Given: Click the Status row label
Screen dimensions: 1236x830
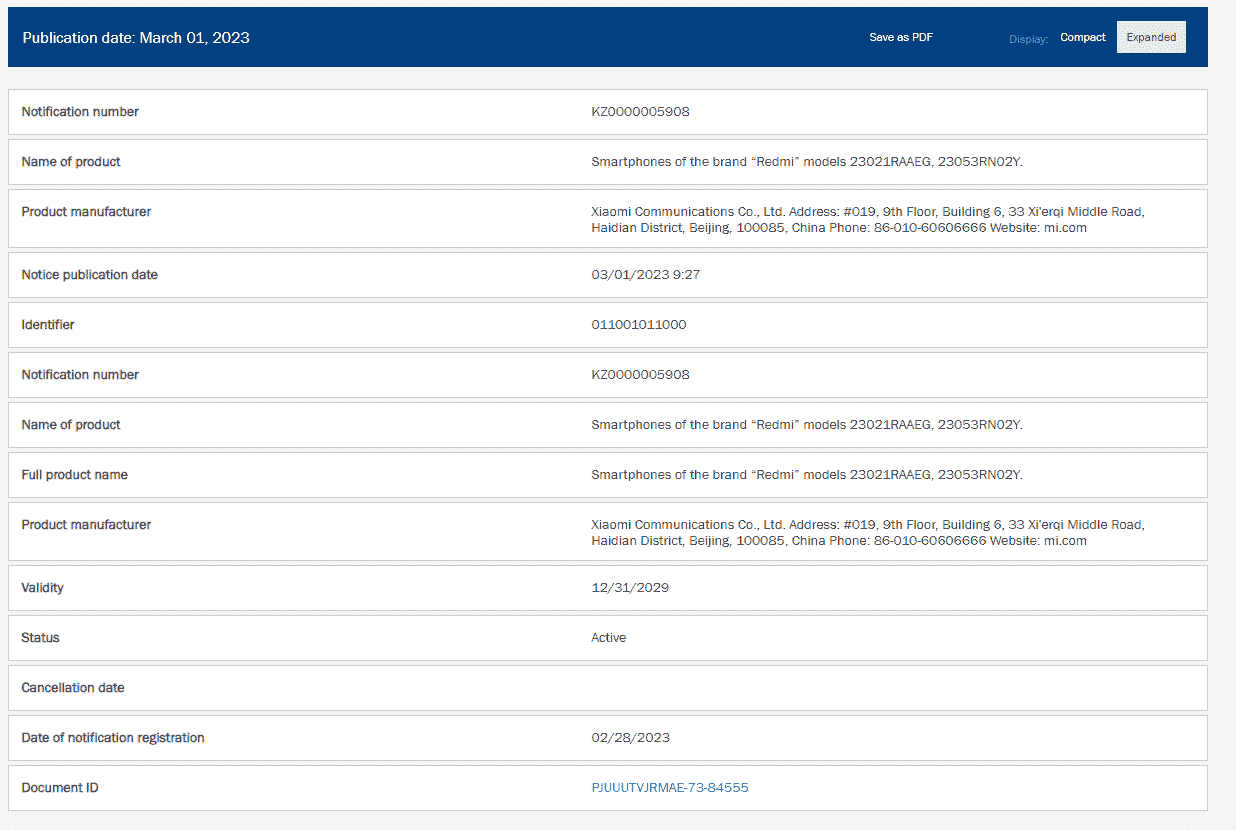Looking at the screenshot, I should point(40,638).
